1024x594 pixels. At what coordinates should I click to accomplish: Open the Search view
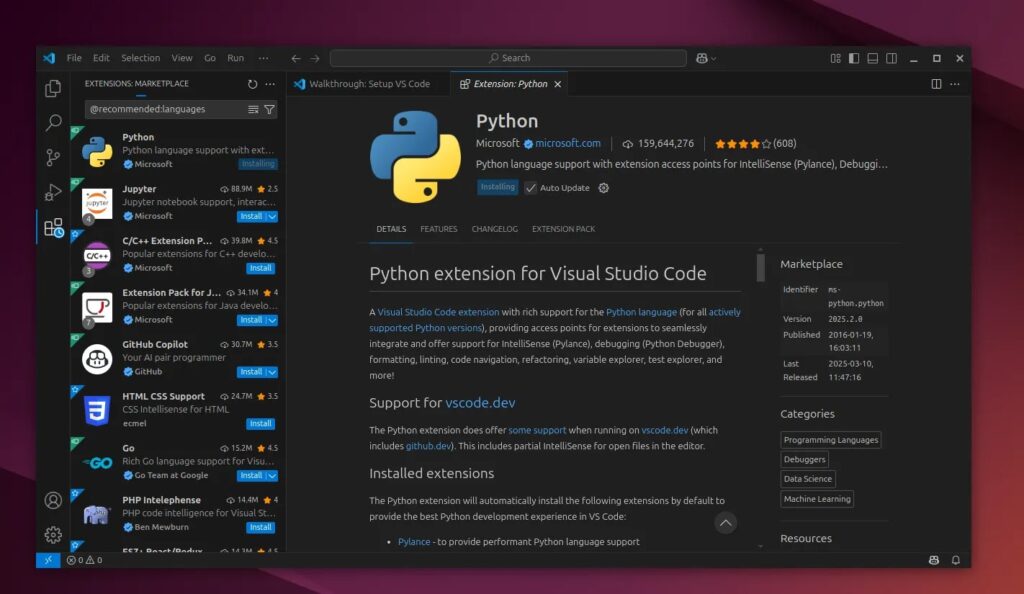tap(53, 124)
